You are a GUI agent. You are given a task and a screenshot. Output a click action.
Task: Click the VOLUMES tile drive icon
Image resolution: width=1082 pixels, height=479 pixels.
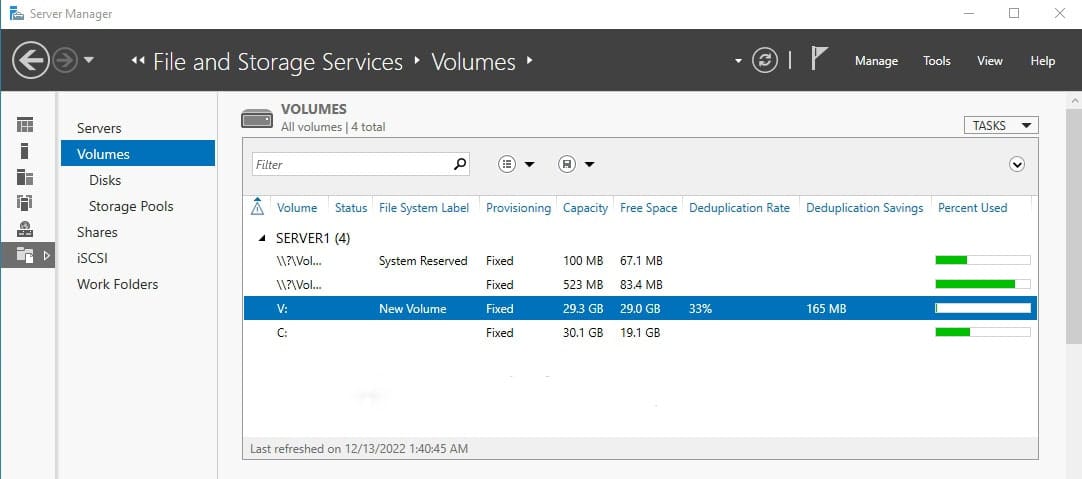coord(257,119)
